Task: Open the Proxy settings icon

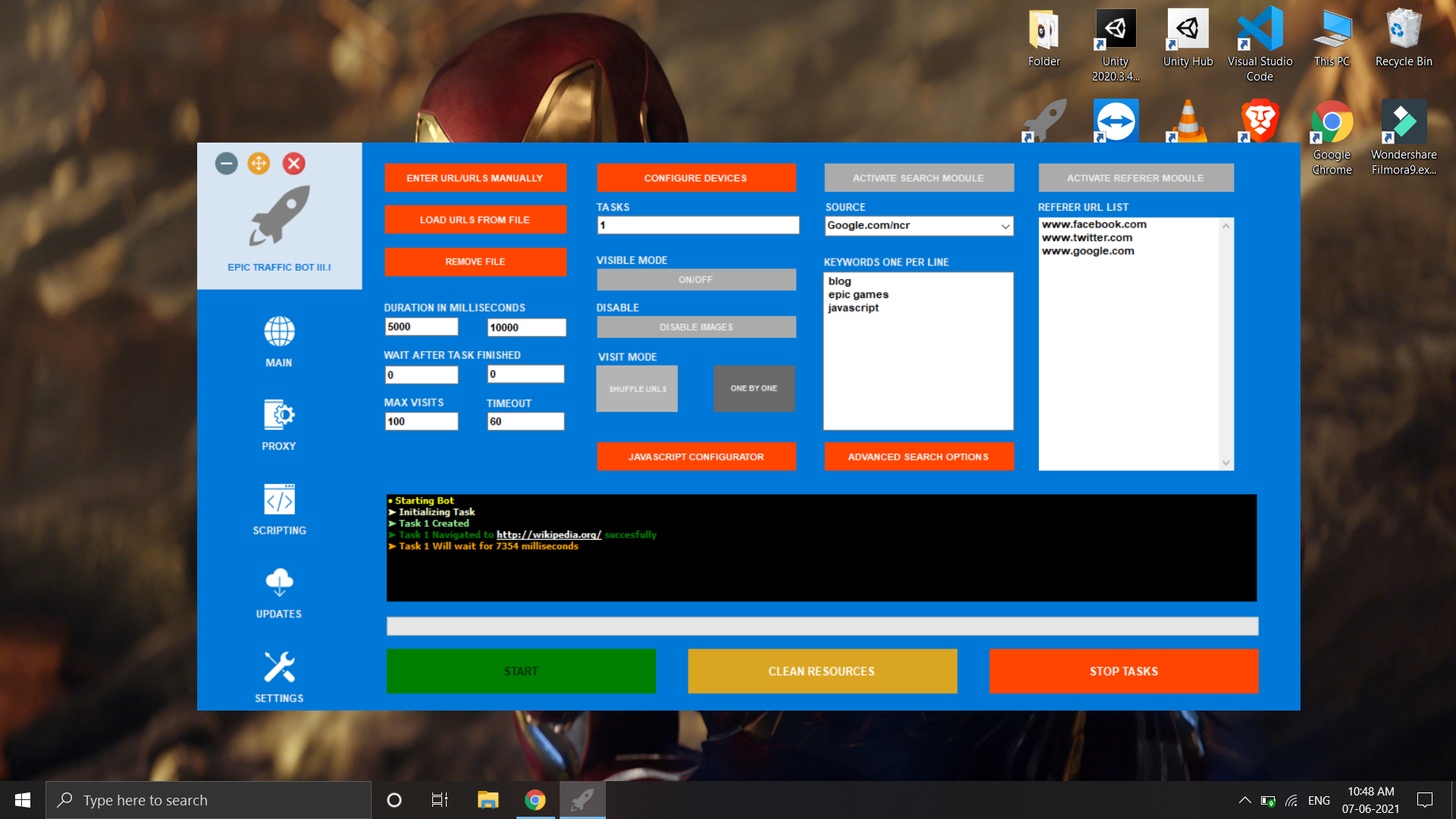Action: tap(279, 416)
